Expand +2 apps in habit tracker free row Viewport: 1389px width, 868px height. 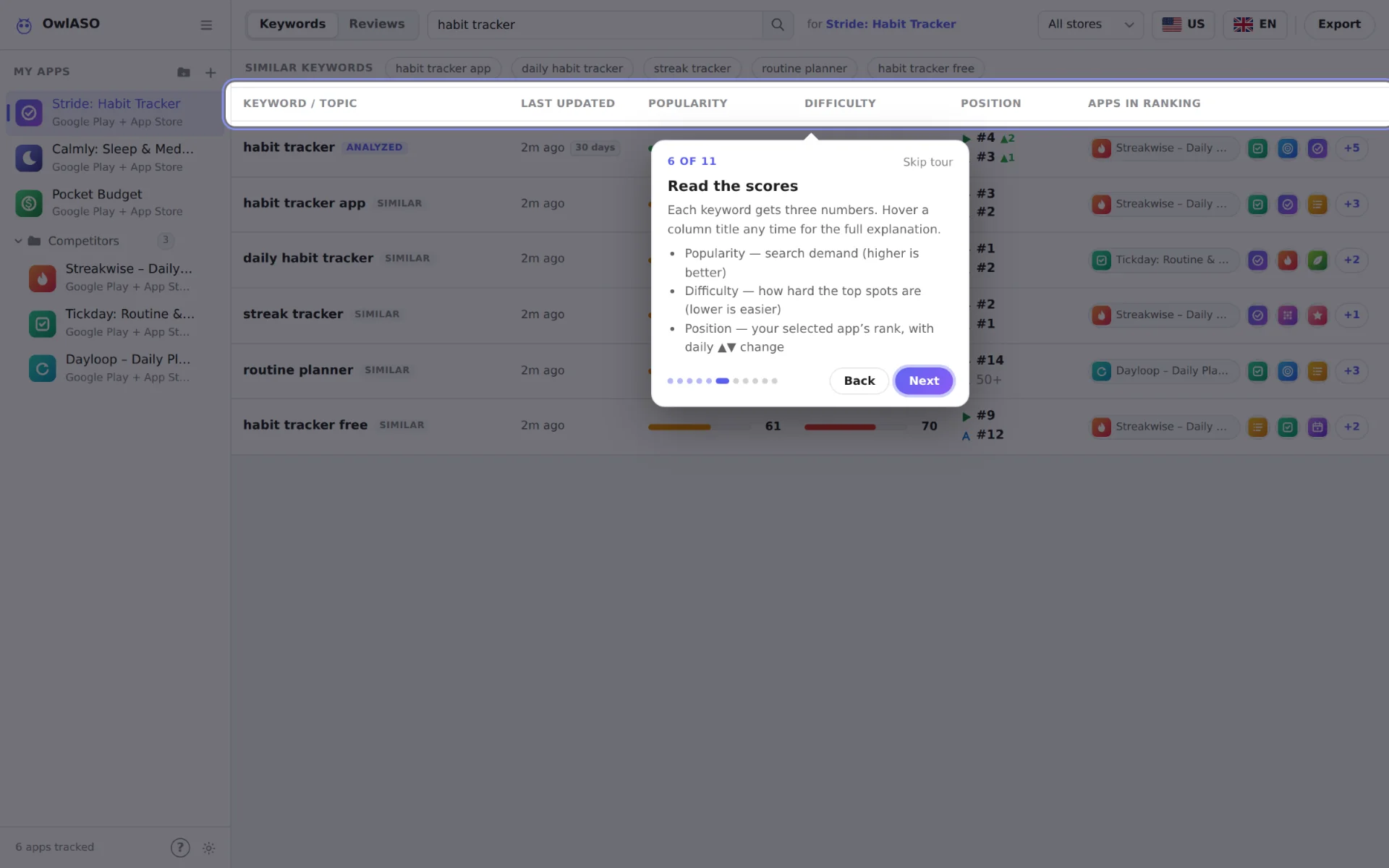pyautogui.click(x=1351, y=427)
